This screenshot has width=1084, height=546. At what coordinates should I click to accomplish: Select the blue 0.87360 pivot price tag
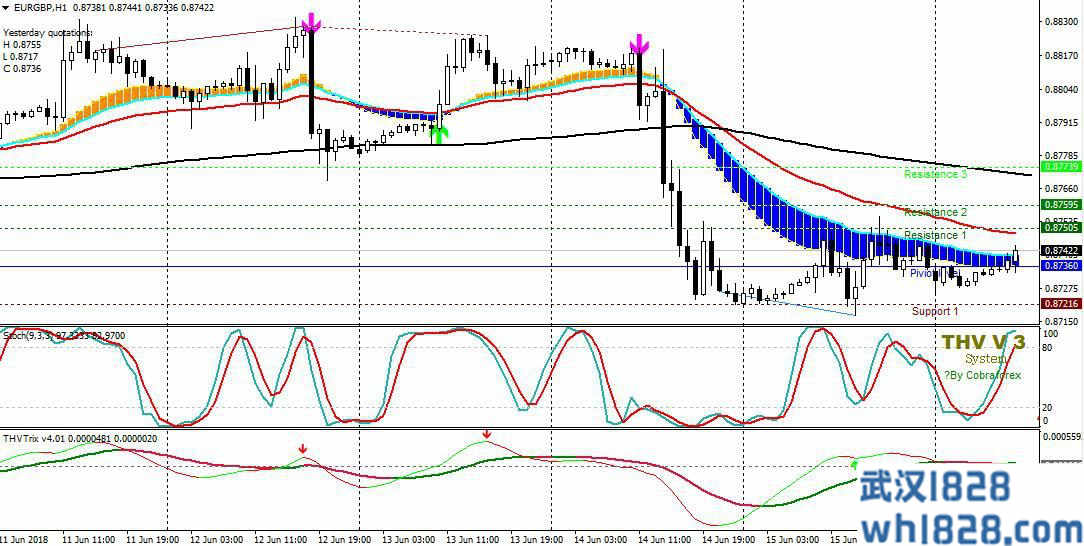(x=1060, y=266)
